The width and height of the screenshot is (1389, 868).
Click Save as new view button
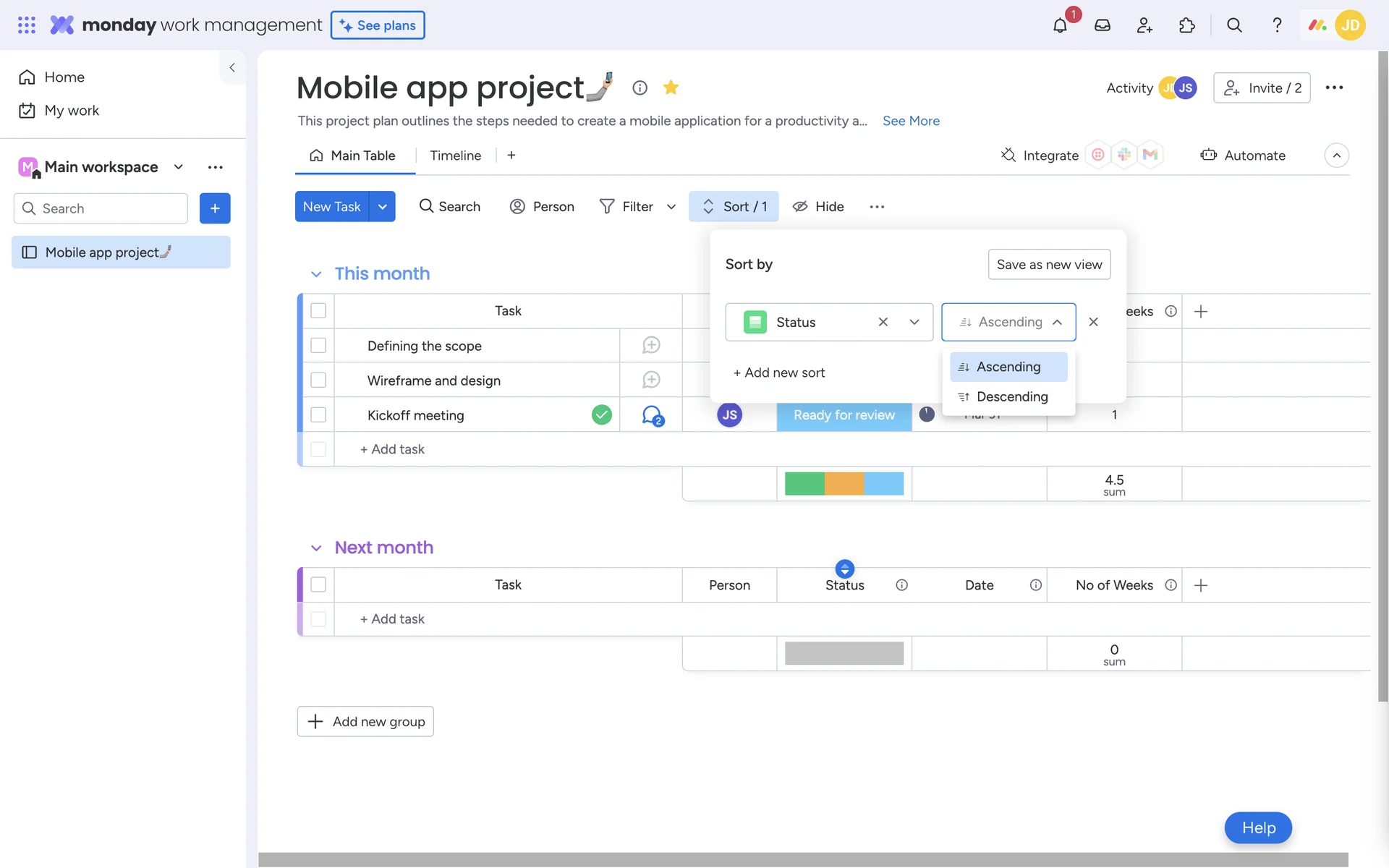click(1049, 265)
